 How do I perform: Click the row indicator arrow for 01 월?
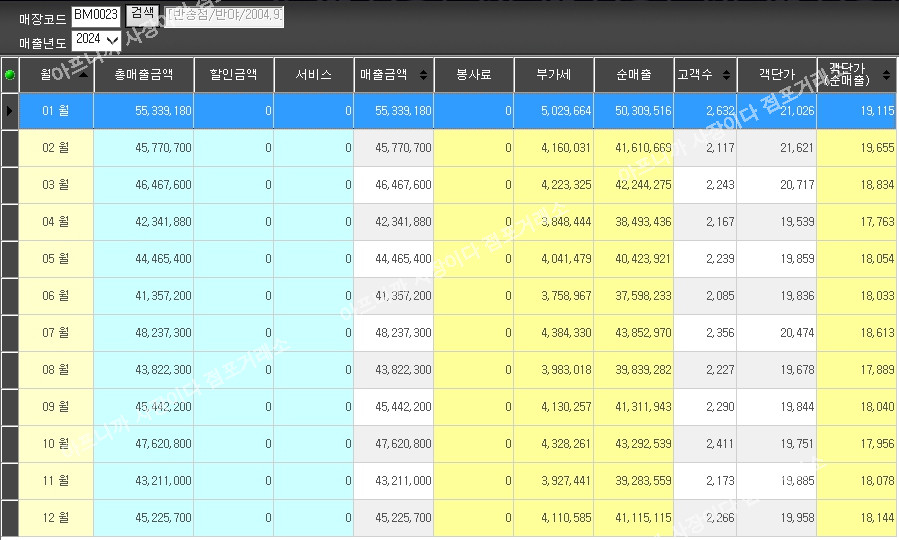[x=10, y=111]
